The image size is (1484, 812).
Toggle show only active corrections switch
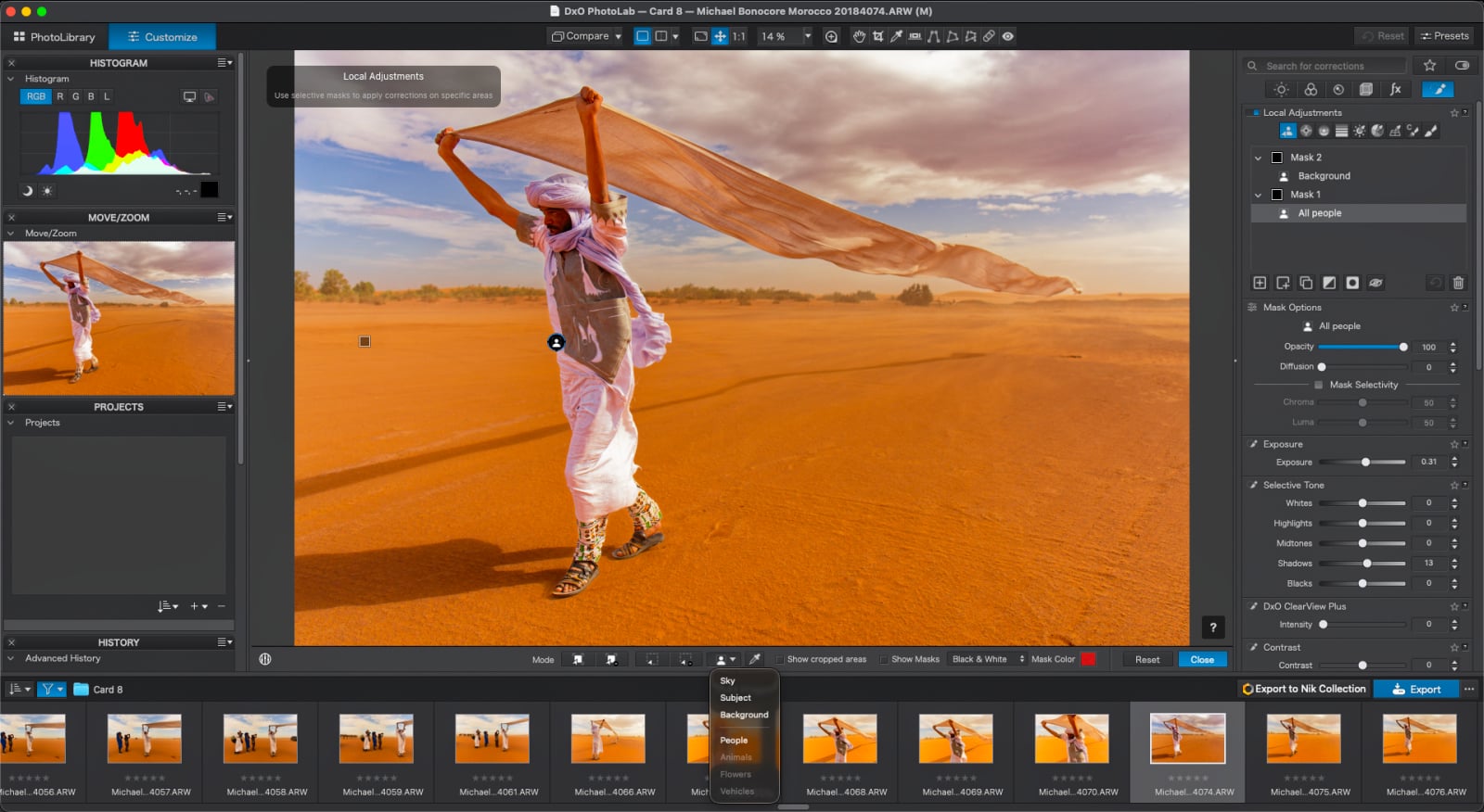coord(1462,66)
